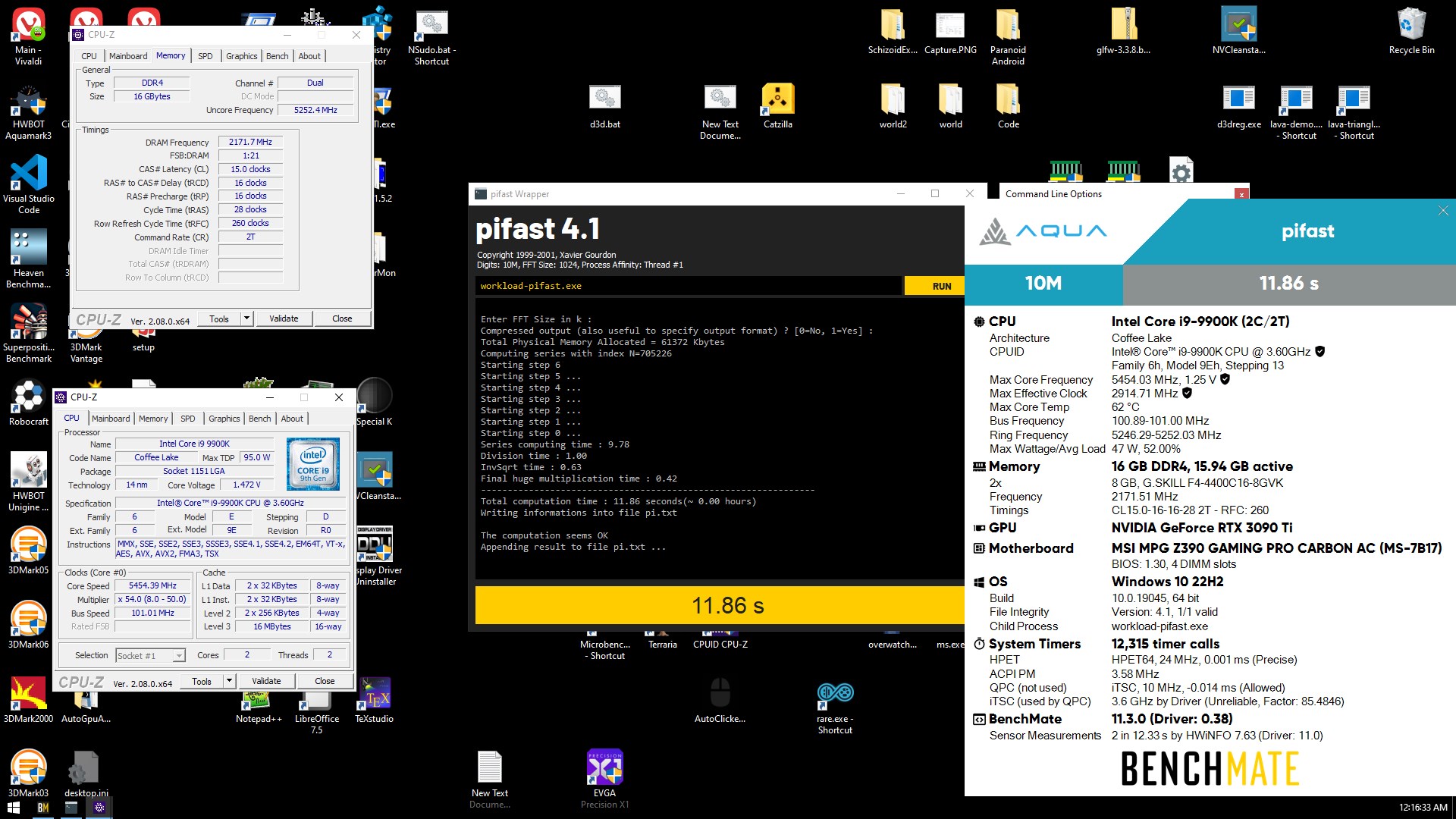Open the Bench tab in CPU-Z CPU window
This screenshot has height=819, width=1456.
[259, 419]
